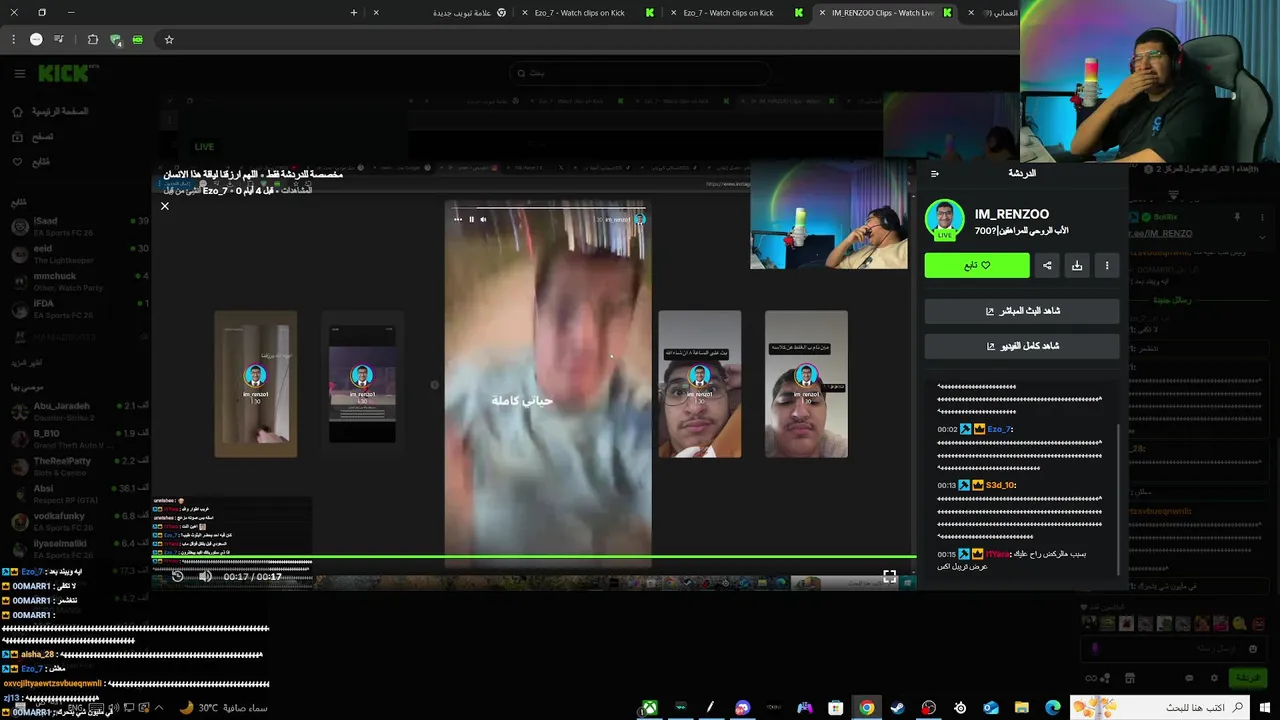Select the first story thumbnail on the left

[x=255, y=384]
